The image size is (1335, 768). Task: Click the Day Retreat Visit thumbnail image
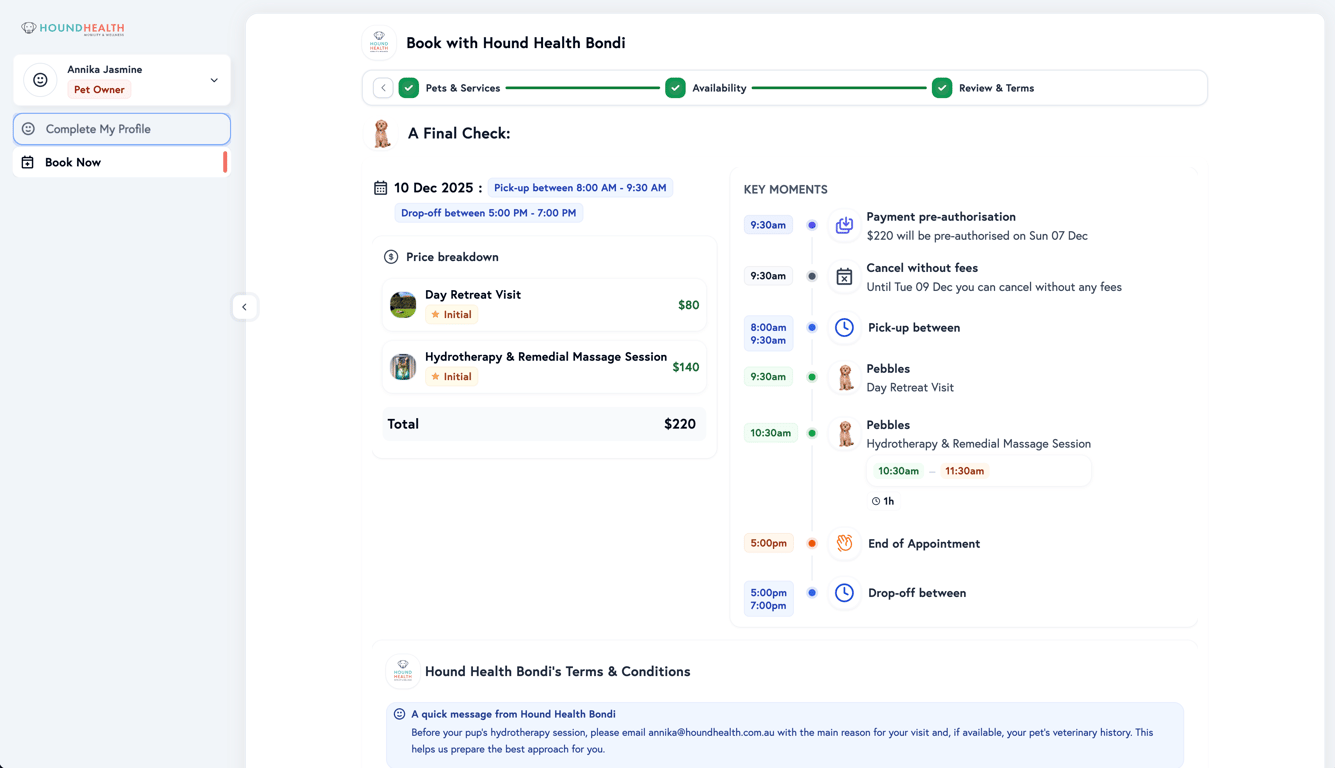click(x=402, y=305)
